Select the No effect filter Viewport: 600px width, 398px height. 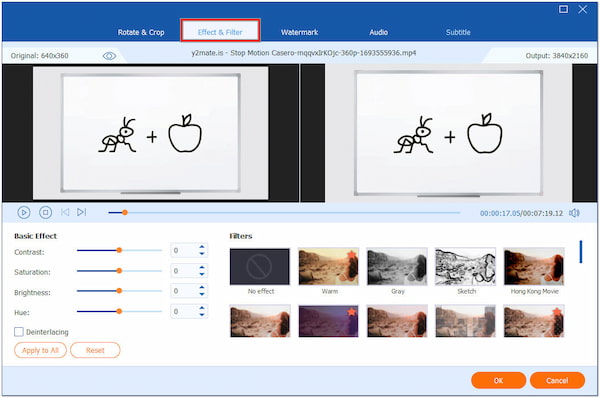(x=260, y=267)
